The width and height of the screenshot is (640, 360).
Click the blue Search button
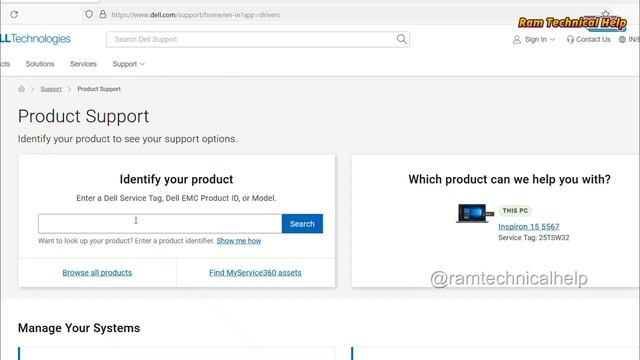(302, 224)
